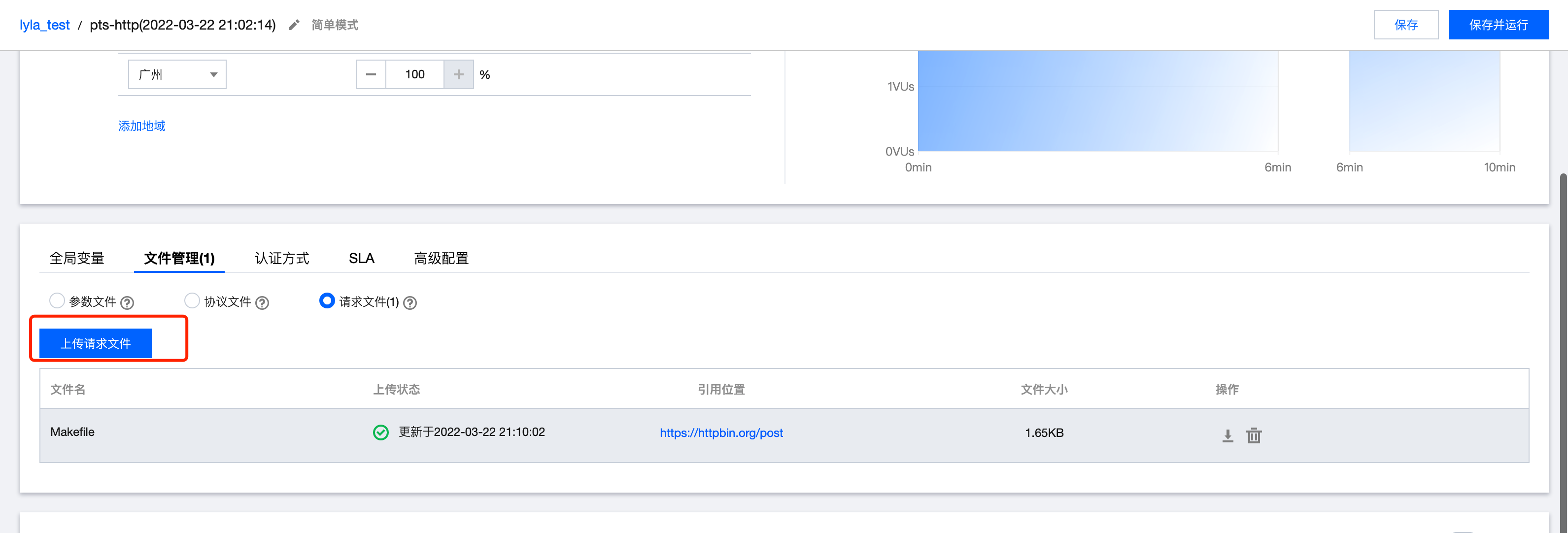Click the minus button for percentage
Screen dimensions: 1568x533
371,74
